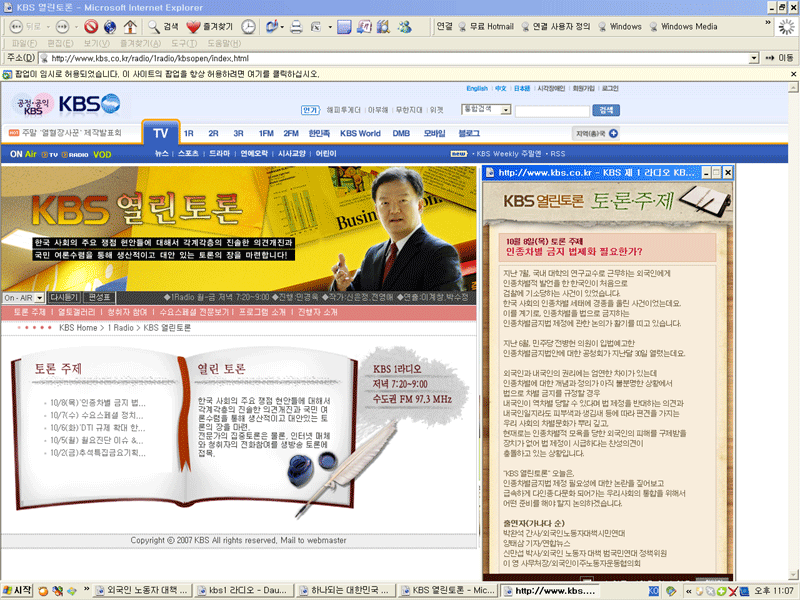Switch to 외국인 노동자 대책 taskbar window
The width and height of the screenshot is (800, 600).
click(x=143, y=591)
